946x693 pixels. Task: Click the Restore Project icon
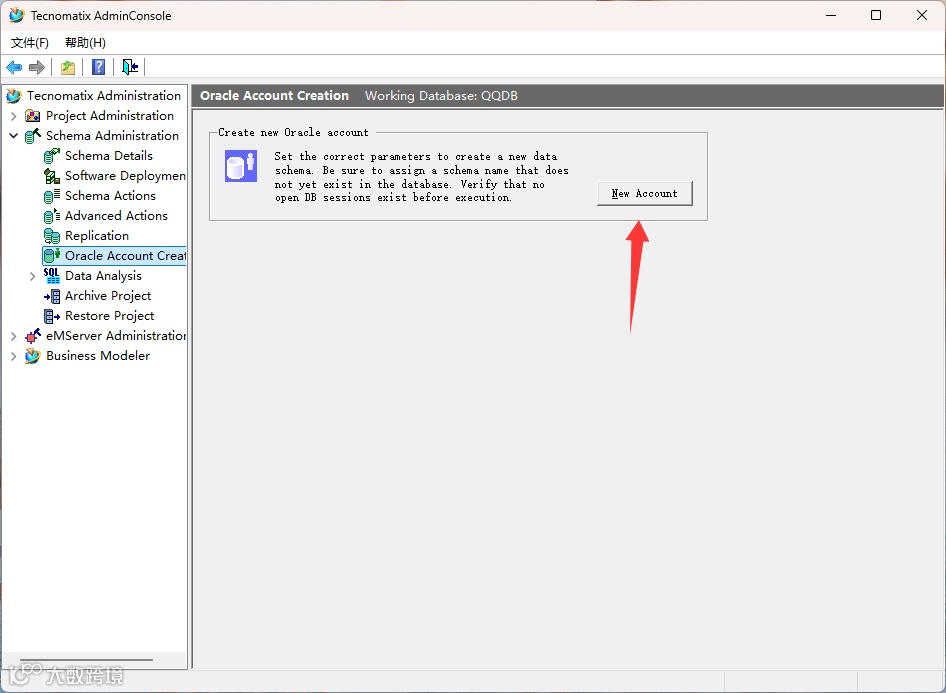[x=52, y=316]
